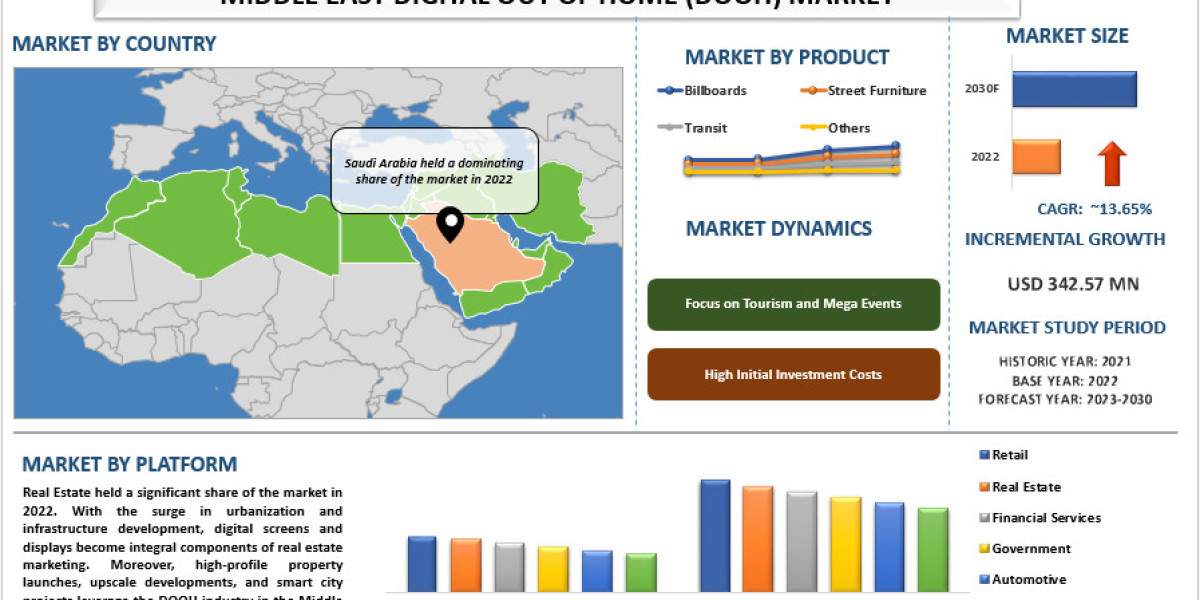The width and height of the screenshot is (1200, 600).
Task: Click the Transit gray legend line marker
Action: 670,128
